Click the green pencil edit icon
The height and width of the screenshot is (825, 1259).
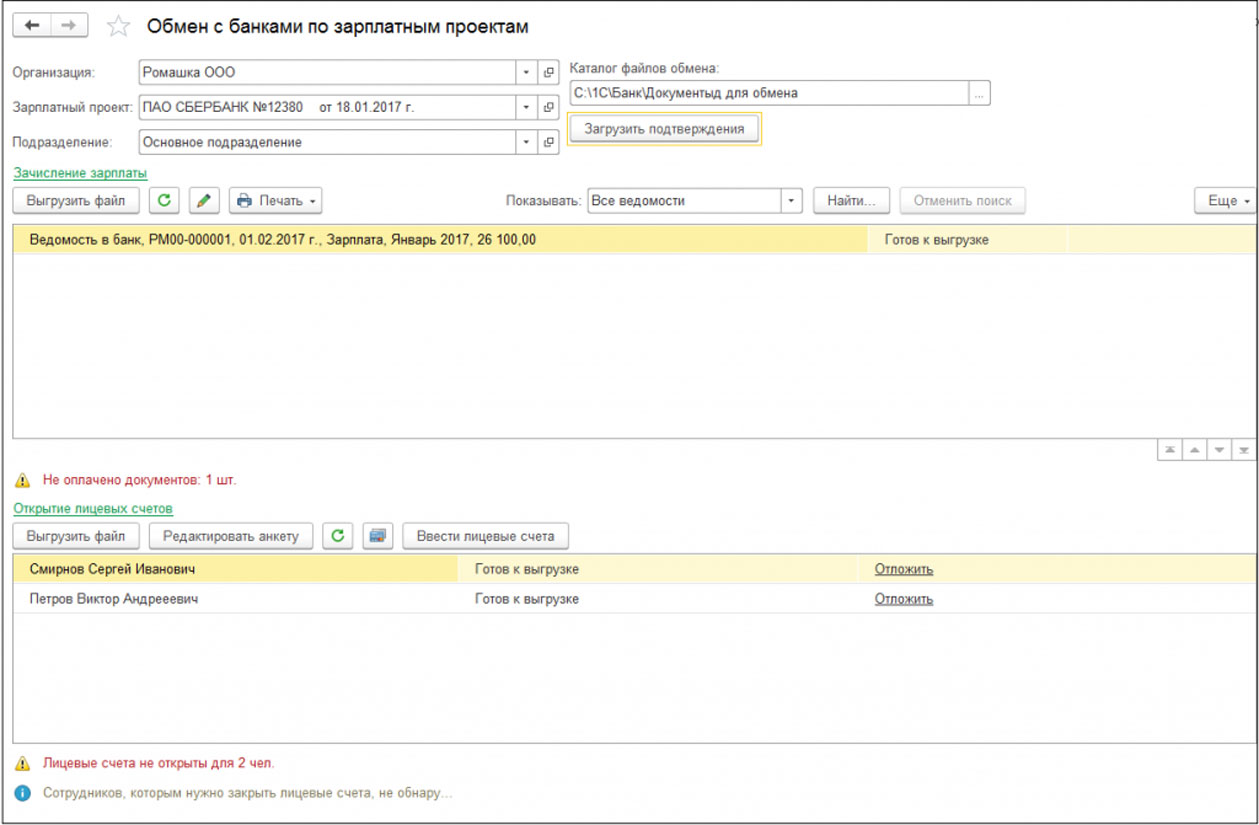[204, 201]
